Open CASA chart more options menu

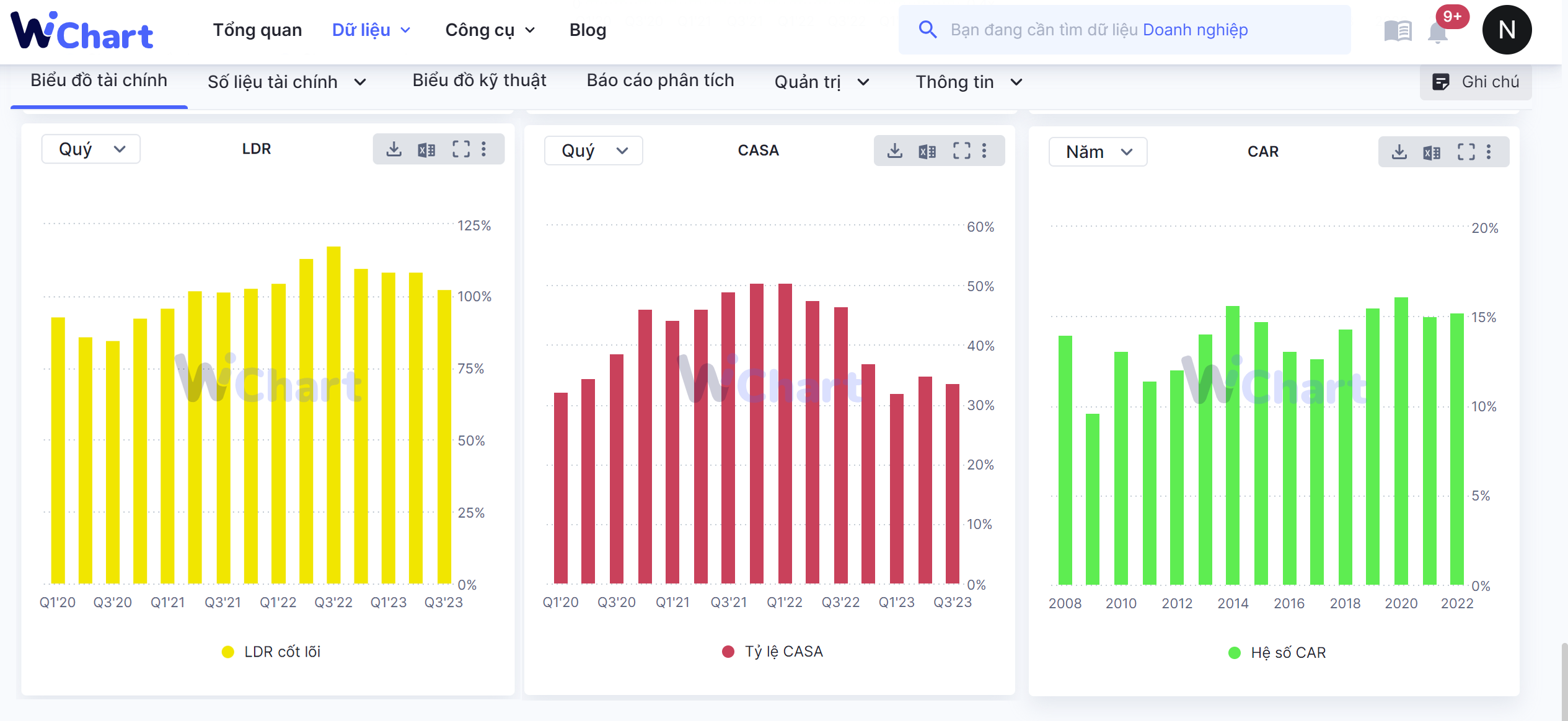984,151
